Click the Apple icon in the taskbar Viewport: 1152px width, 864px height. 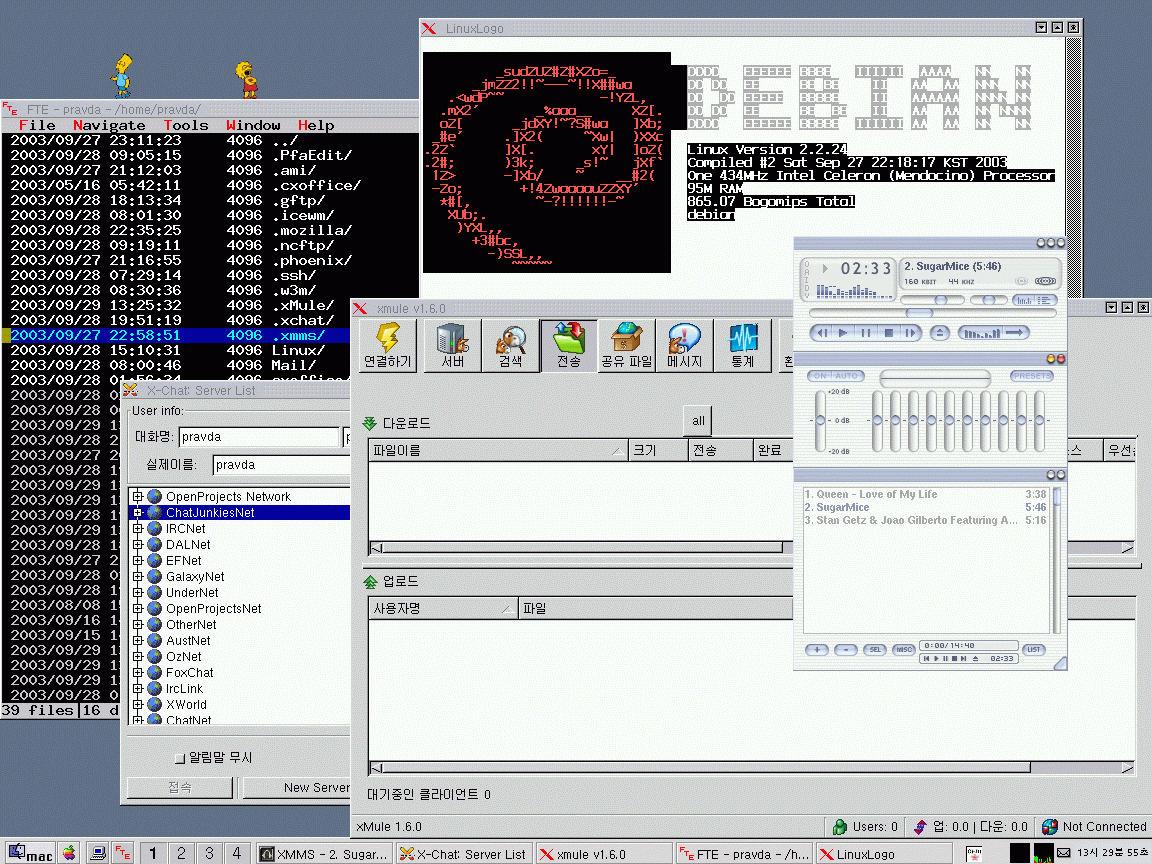[x=69, y=853]
